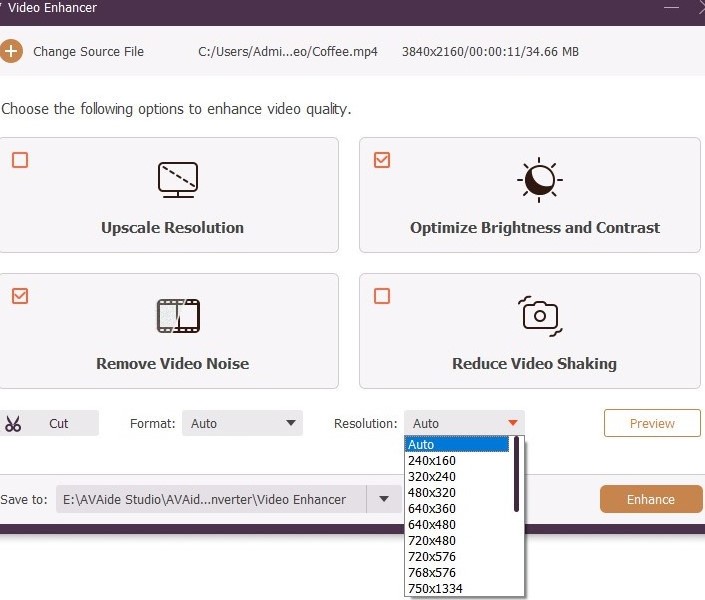Click the brightness and contrast sun icon
The height and width of the screenshot is (600, 705).
539,180
